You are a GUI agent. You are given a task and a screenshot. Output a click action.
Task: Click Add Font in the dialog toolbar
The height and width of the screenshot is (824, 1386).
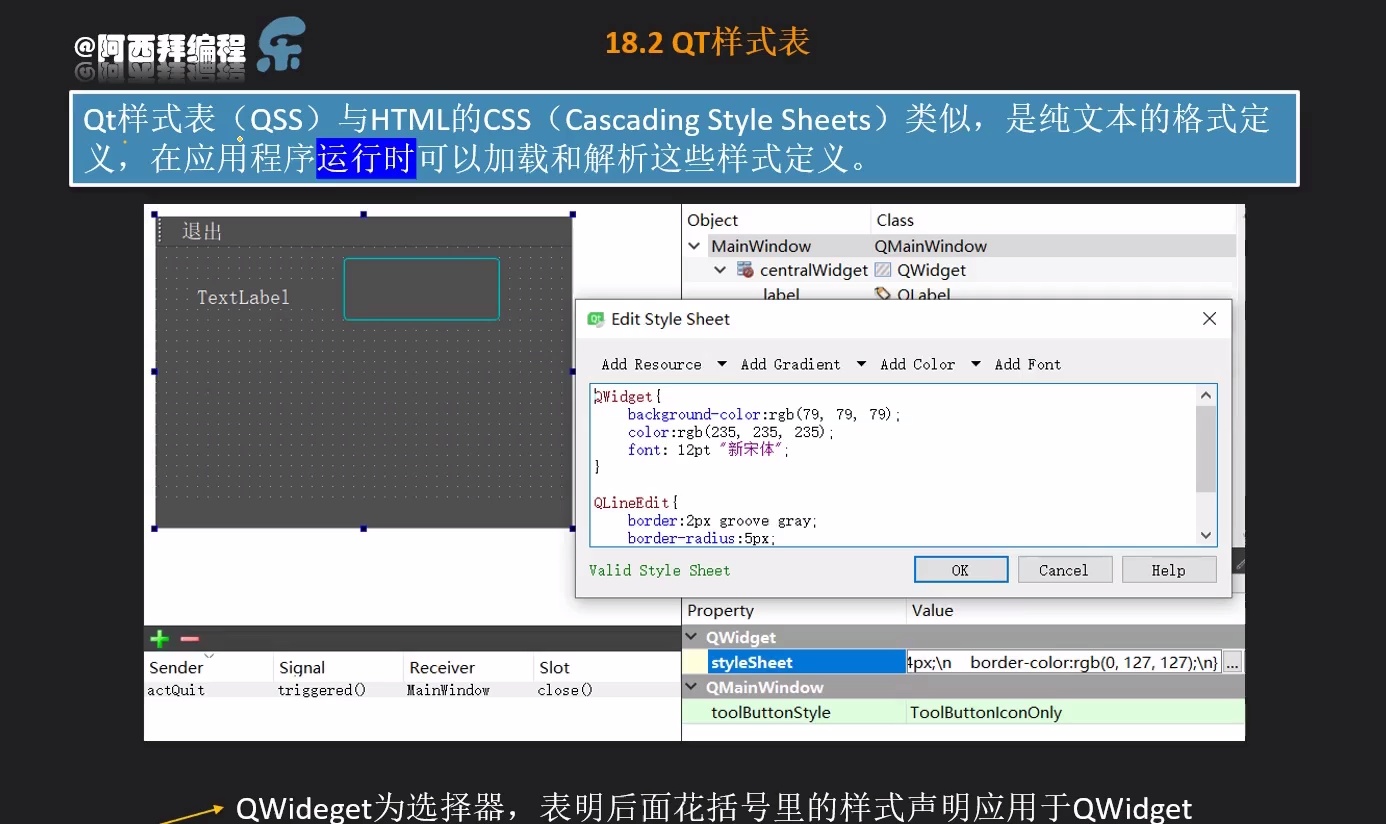coord(1027,364)
